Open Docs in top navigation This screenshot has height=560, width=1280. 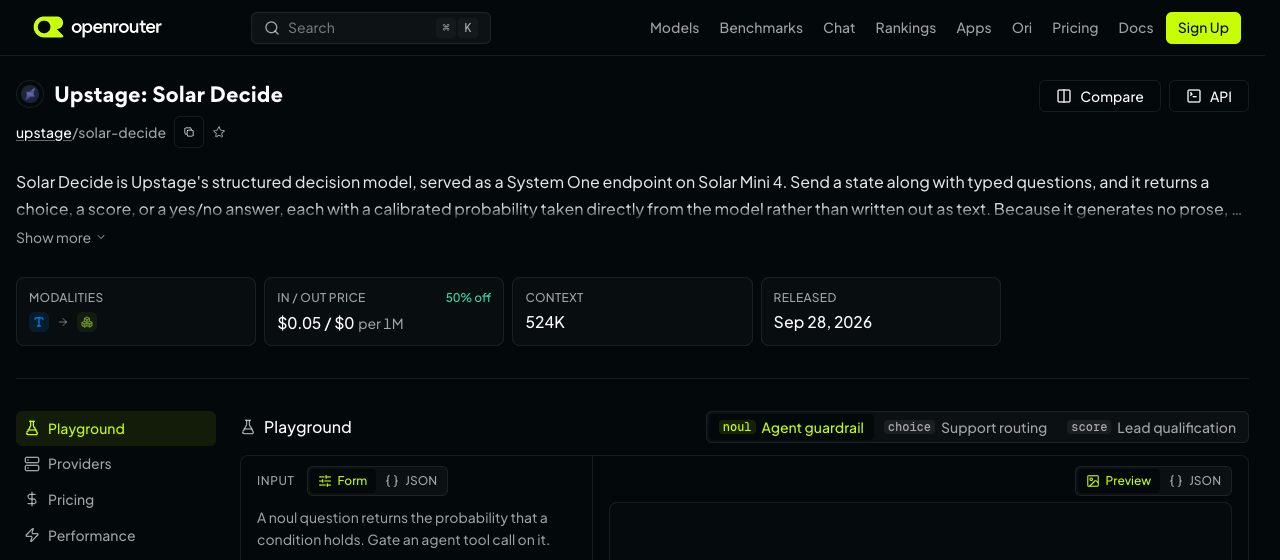[1136, 28]
